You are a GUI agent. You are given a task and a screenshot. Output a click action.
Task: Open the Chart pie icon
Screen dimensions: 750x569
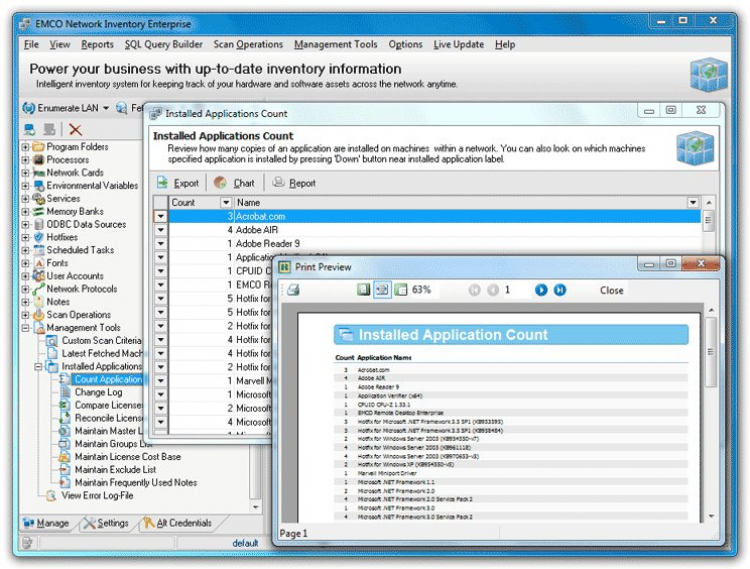click(x=220, y=183)
